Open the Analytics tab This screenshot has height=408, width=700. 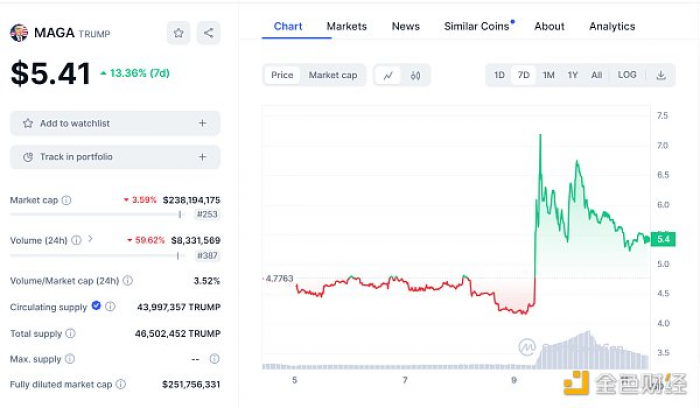pos(612,26)
